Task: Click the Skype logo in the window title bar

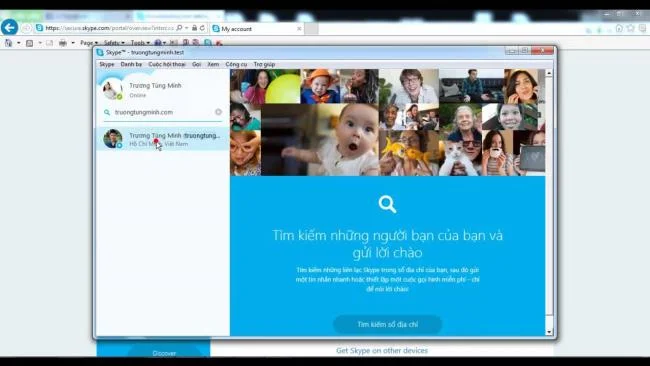Action: (100, 52)
